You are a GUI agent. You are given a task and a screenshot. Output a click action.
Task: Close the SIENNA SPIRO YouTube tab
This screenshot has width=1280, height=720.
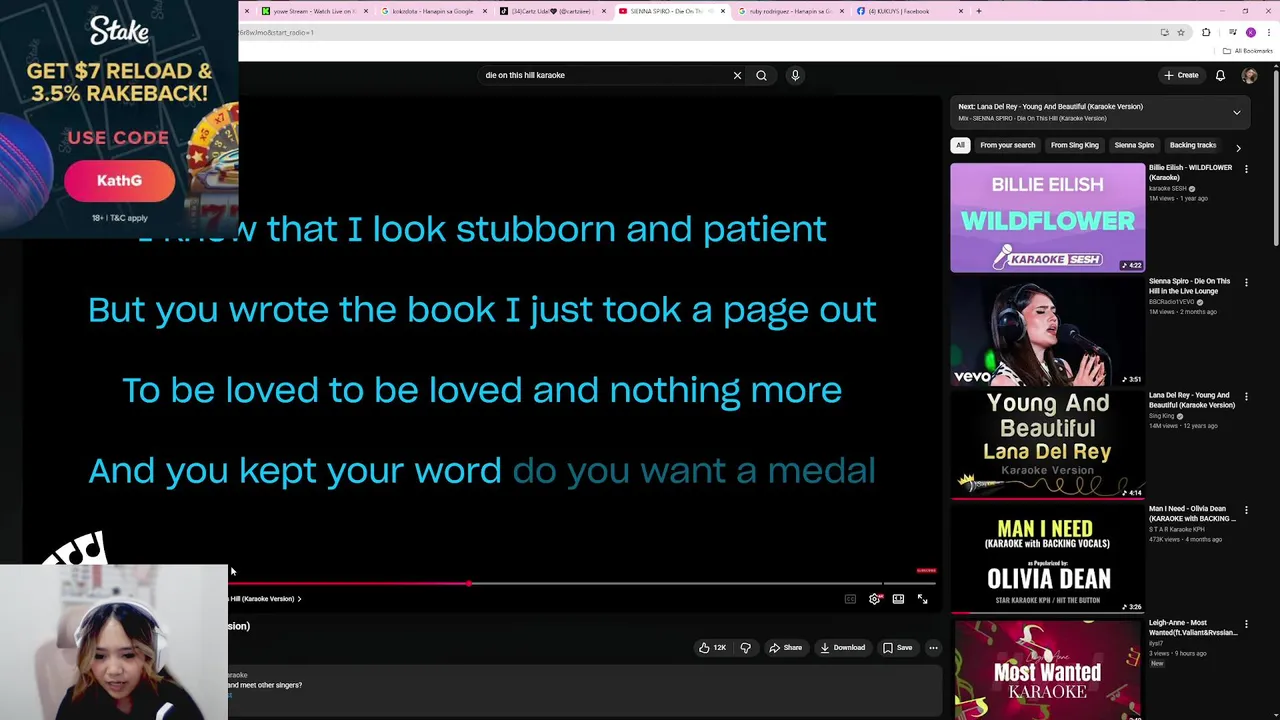click(x=723, y=11)
